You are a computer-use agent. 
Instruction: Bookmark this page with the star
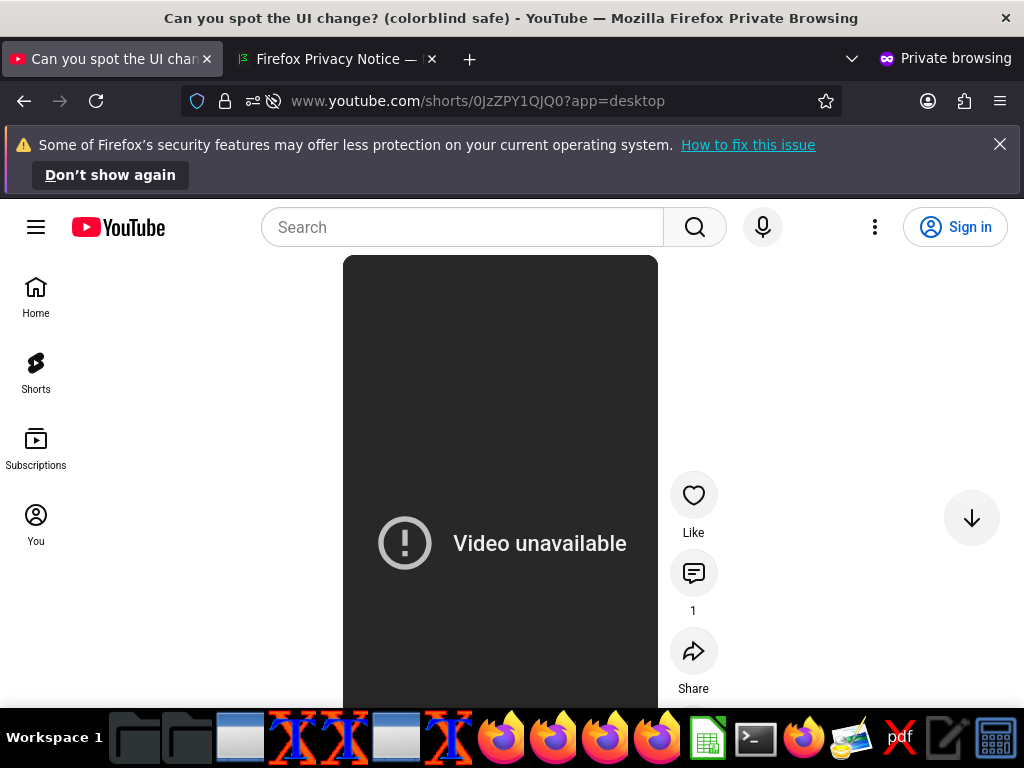825,101
